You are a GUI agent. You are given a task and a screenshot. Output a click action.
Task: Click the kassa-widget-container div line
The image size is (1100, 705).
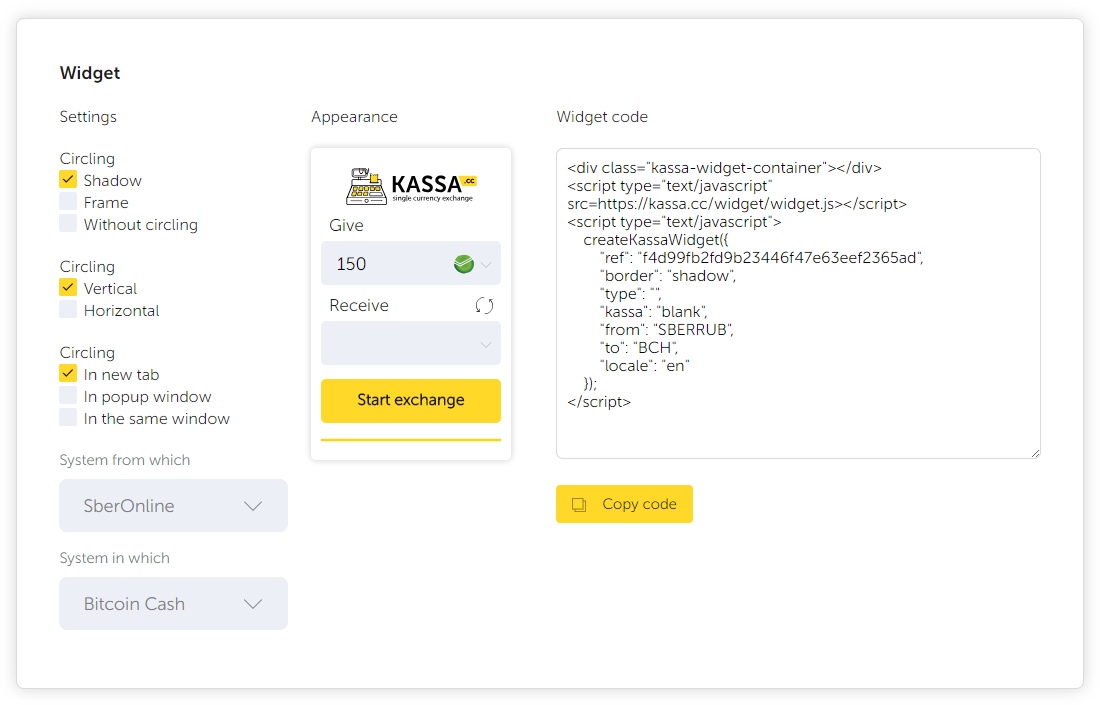(x=725, y=168)
